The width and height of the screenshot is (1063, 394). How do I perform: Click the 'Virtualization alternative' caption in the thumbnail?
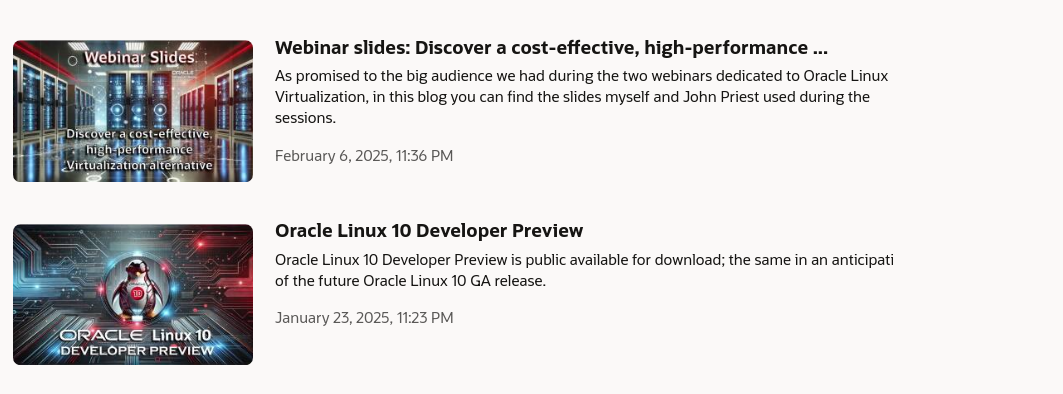pyautogui.click(x=140, y=165)
